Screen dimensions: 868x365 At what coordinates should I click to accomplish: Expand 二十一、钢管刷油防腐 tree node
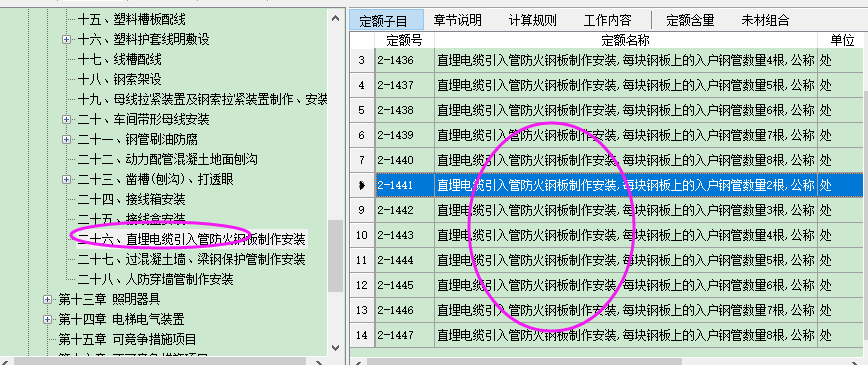click(x=67, y=140)
